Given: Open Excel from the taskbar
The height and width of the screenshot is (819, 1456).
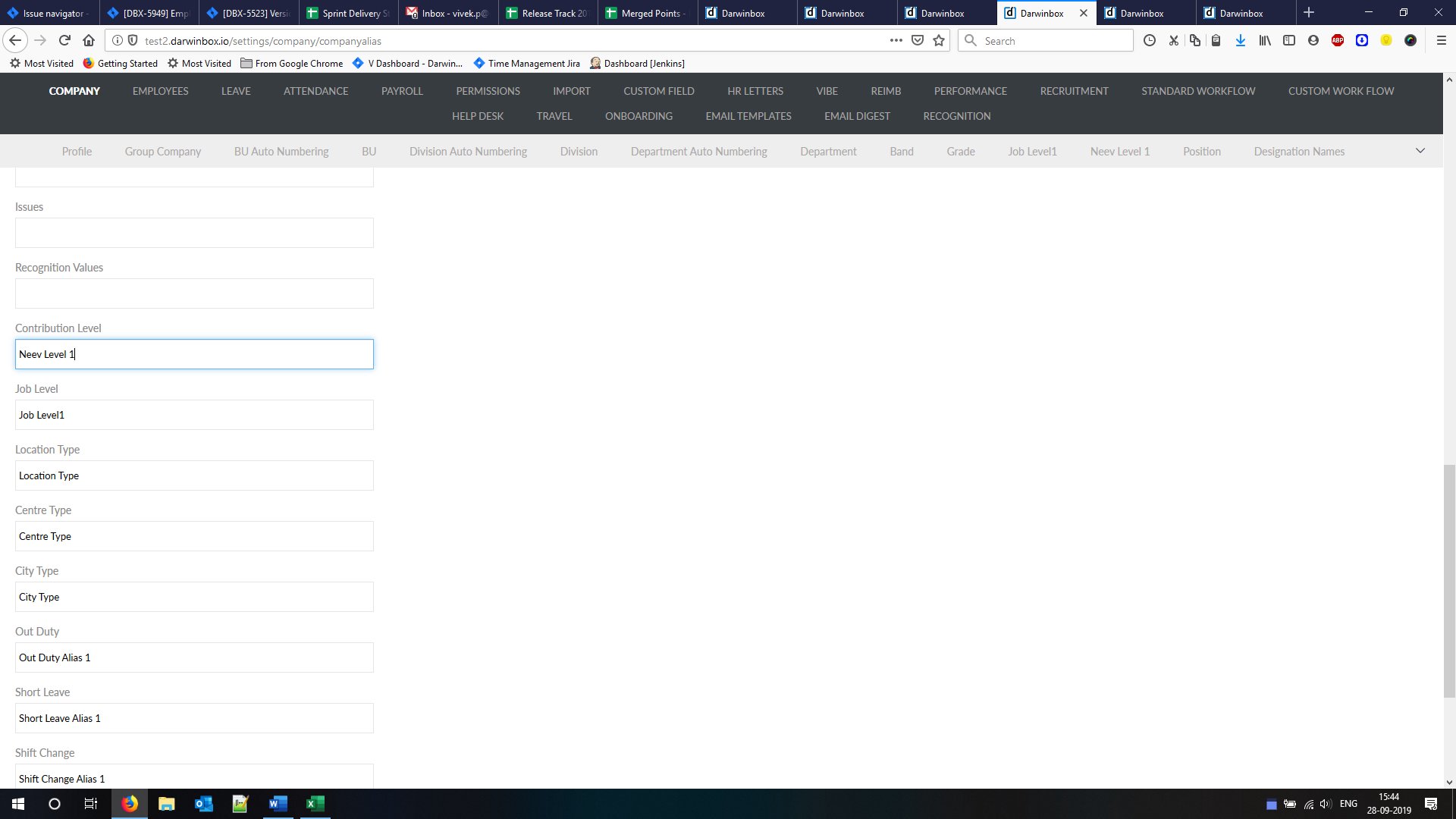Looking at the screenshot, I should (x=315, y=804).
